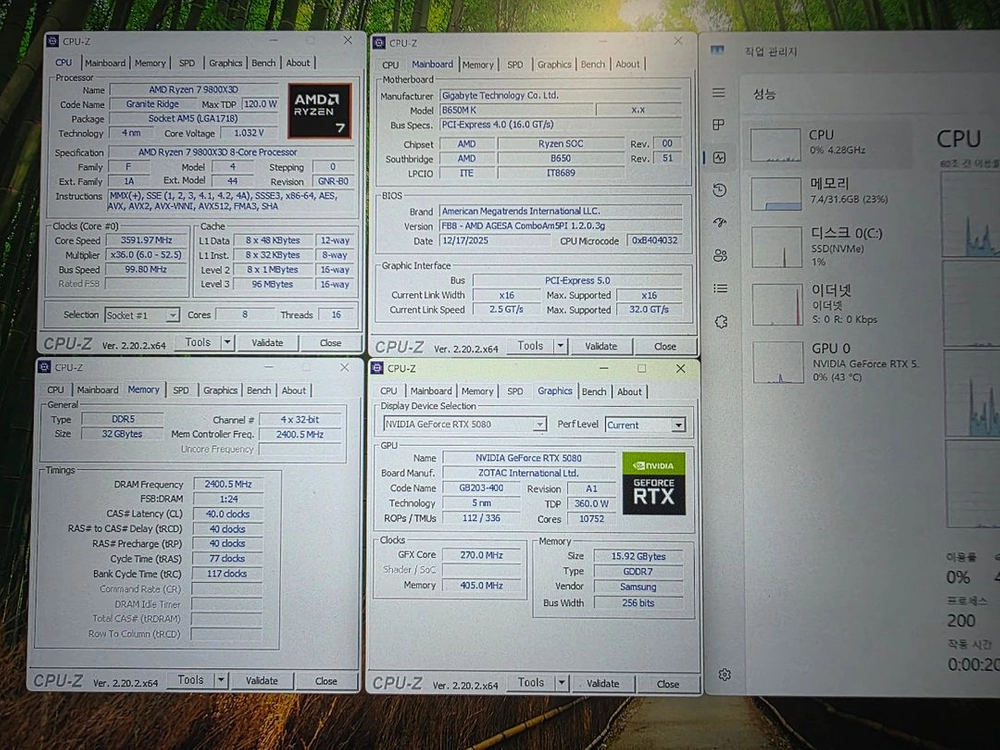1000x750 pixels.
Task: Switch to SPD tab in Graphics window
Action: [x=515, y=392]
